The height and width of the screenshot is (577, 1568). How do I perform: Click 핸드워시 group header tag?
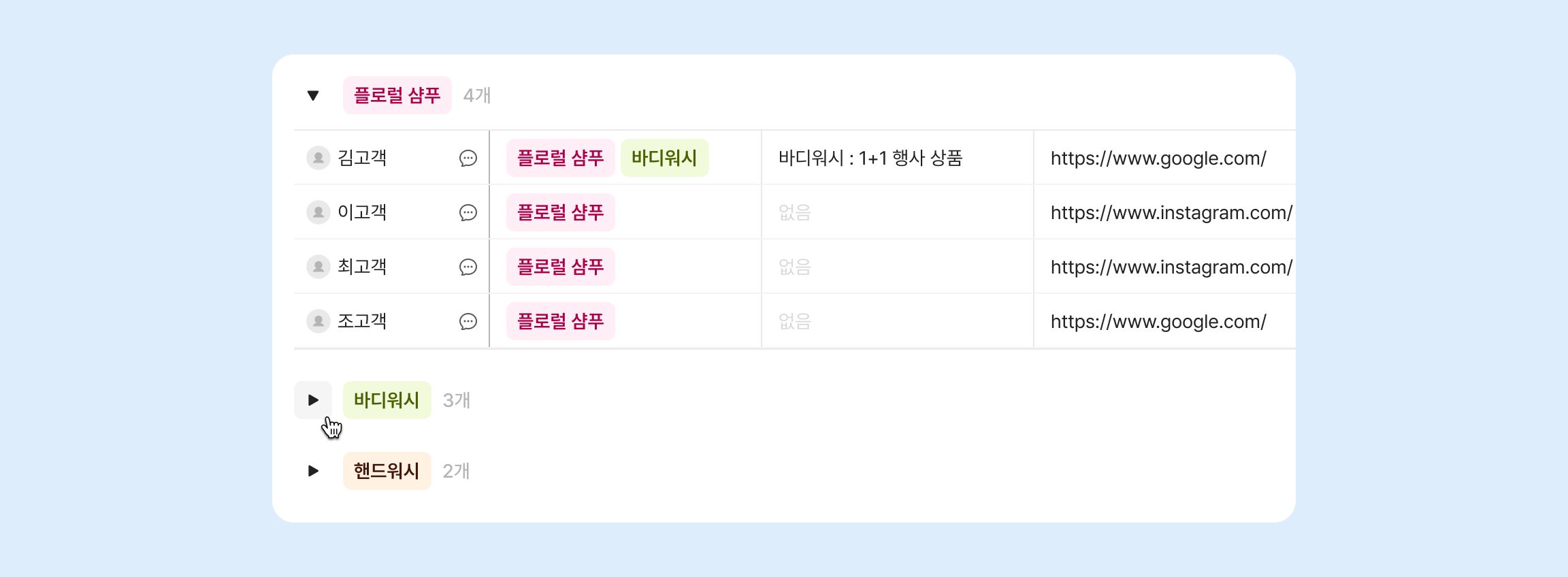(387, 471)
